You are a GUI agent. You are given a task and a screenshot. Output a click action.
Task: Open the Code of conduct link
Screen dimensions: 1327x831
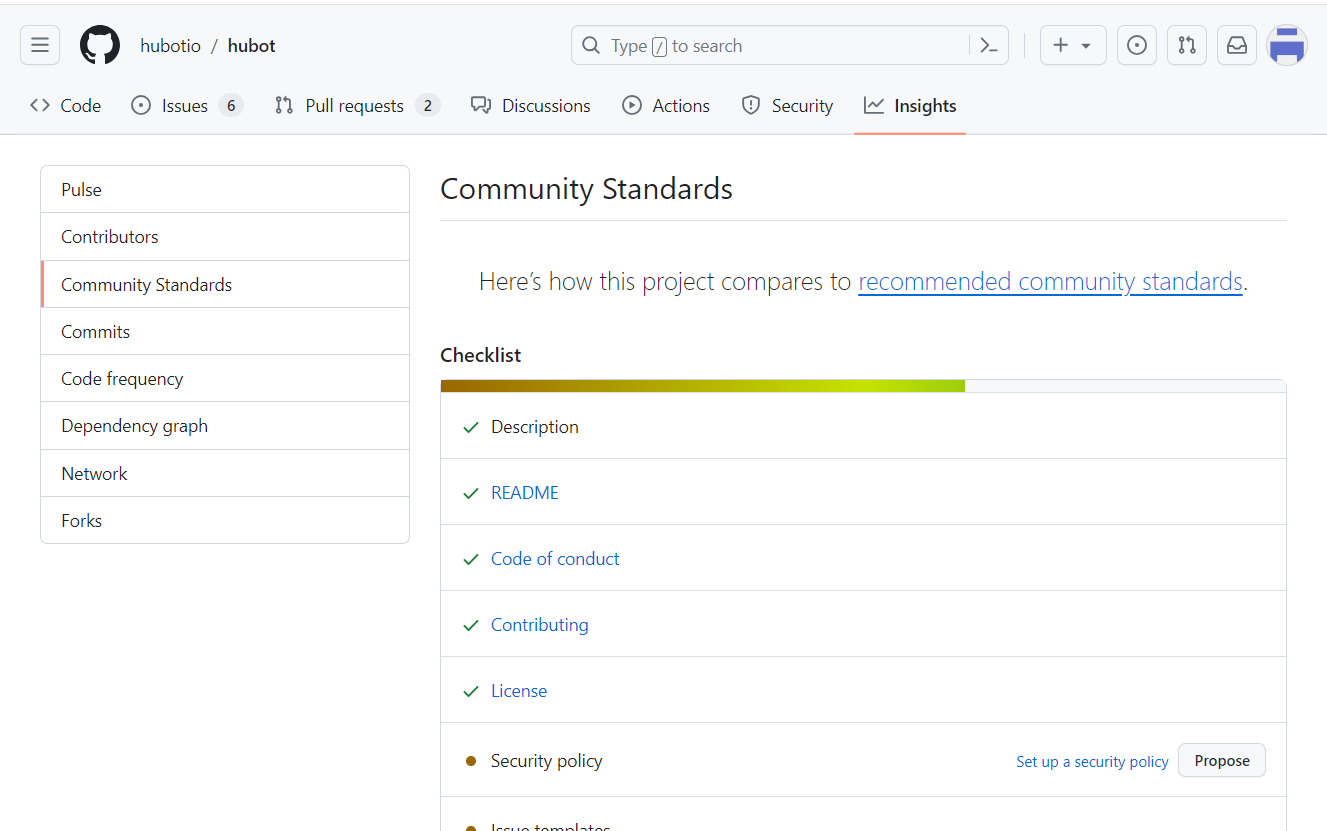[x=555, y=559]
